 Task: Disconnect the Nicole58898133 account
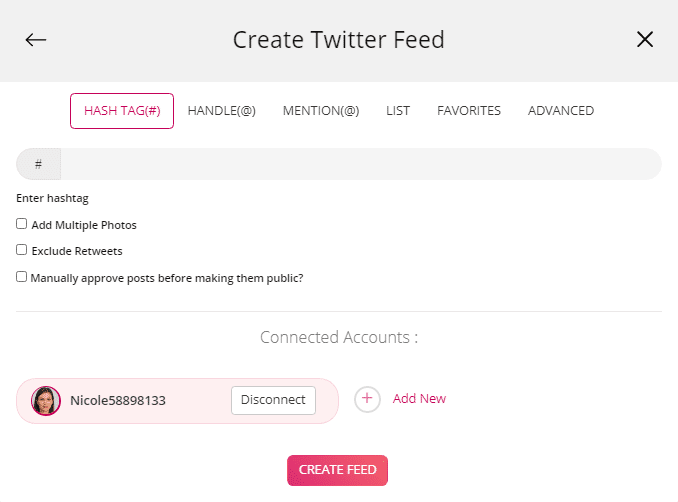(x=273, y=400)
